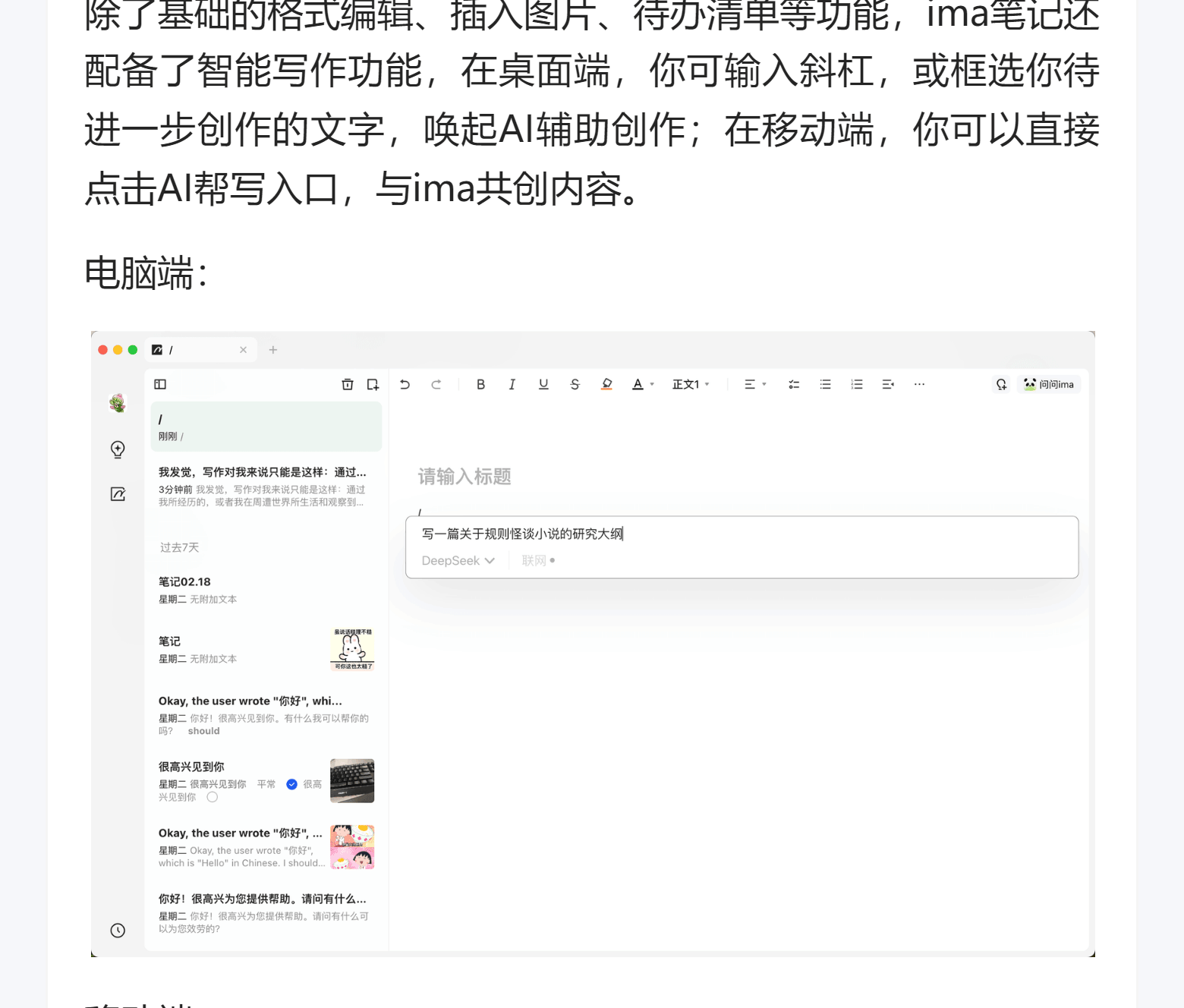Apply italic formatting from toolbar

[512, 385]
